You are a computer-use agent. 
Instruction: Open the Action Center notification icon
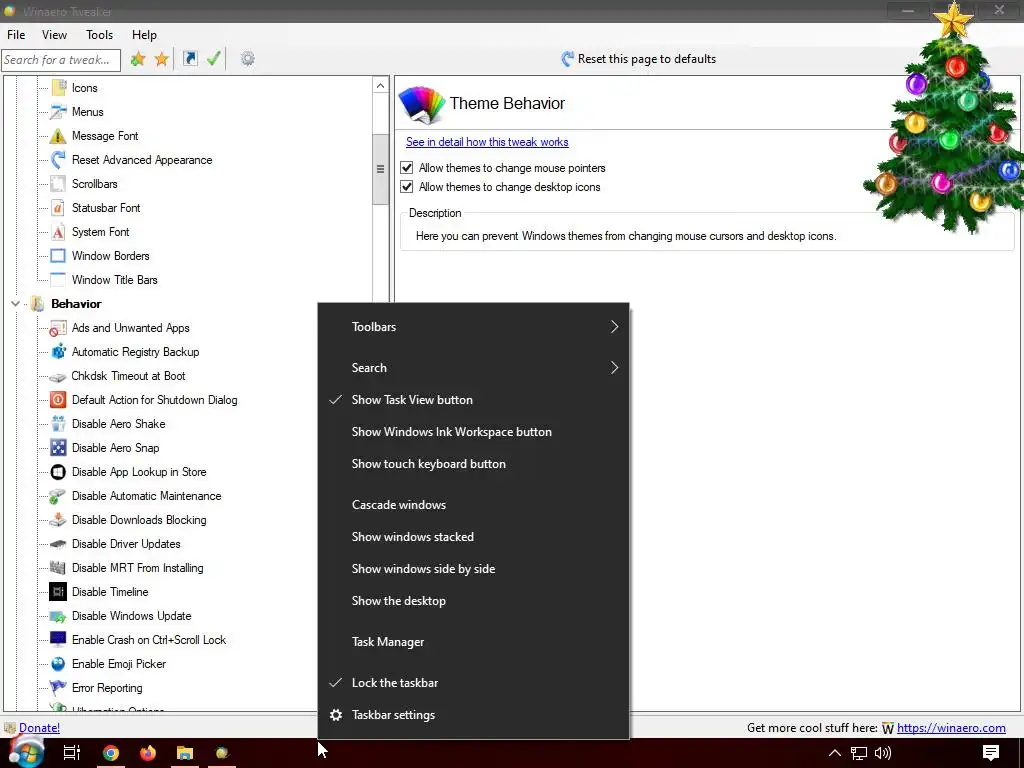pyautogui.click(x=991, y=753)
